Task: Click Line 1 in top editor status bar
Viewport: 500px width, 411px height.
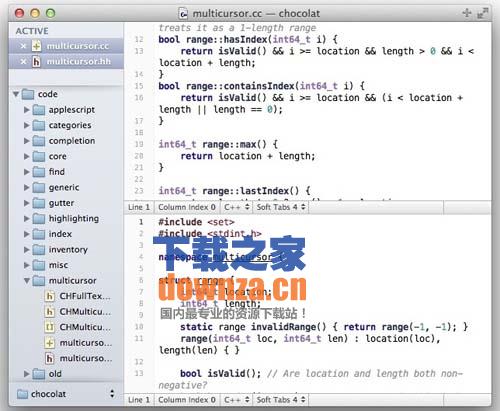Action: tap(139, 207)
